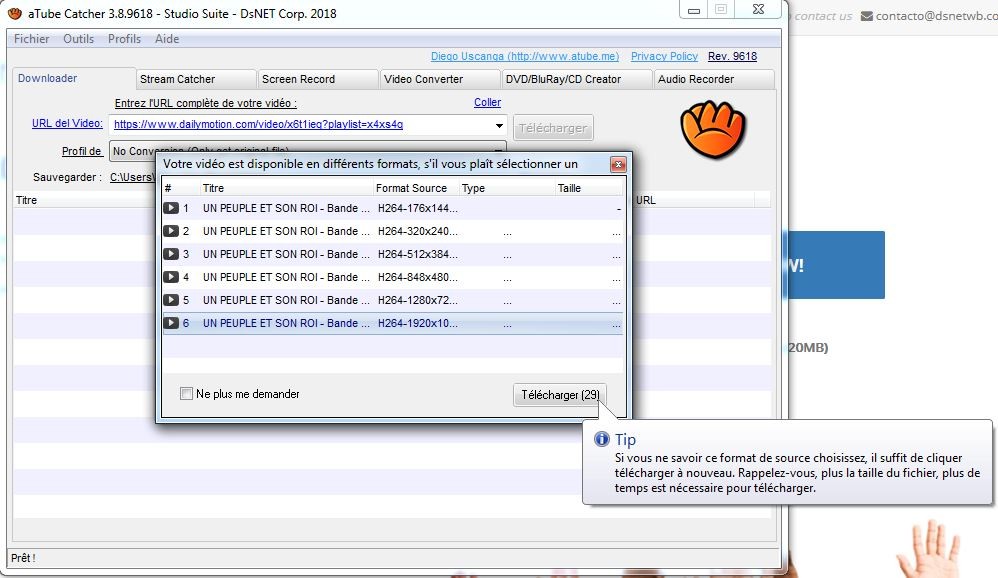Click the play icon of row 6
This screenshot has height=578, width=998.
[171, 323]
